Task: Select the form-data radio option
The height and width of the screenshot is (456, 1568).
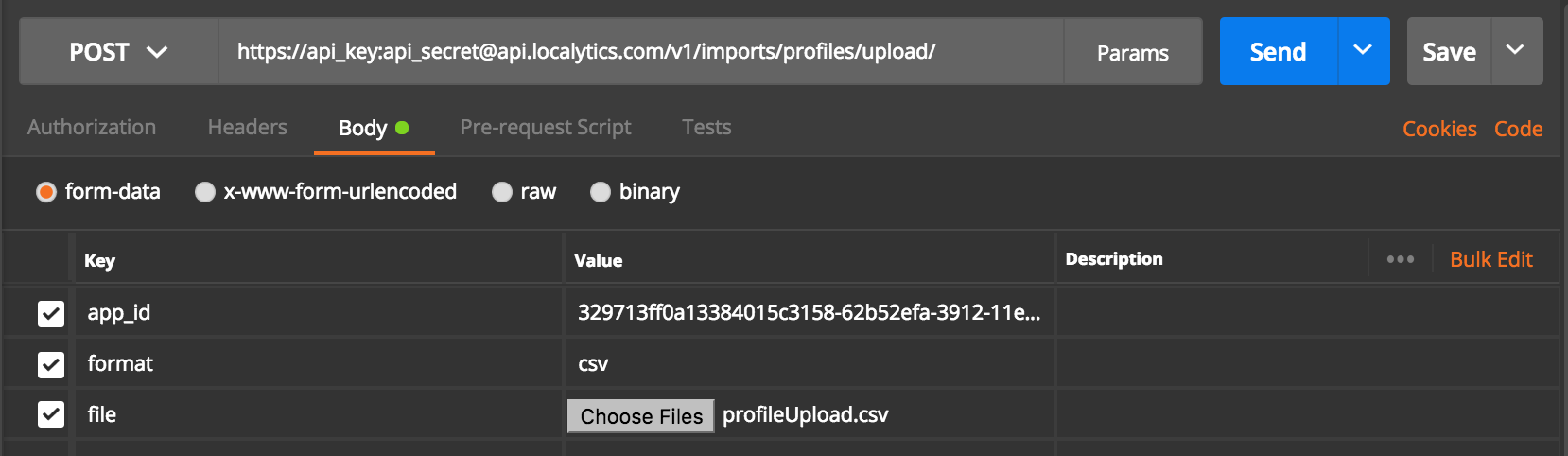Action: pos(46,192)
